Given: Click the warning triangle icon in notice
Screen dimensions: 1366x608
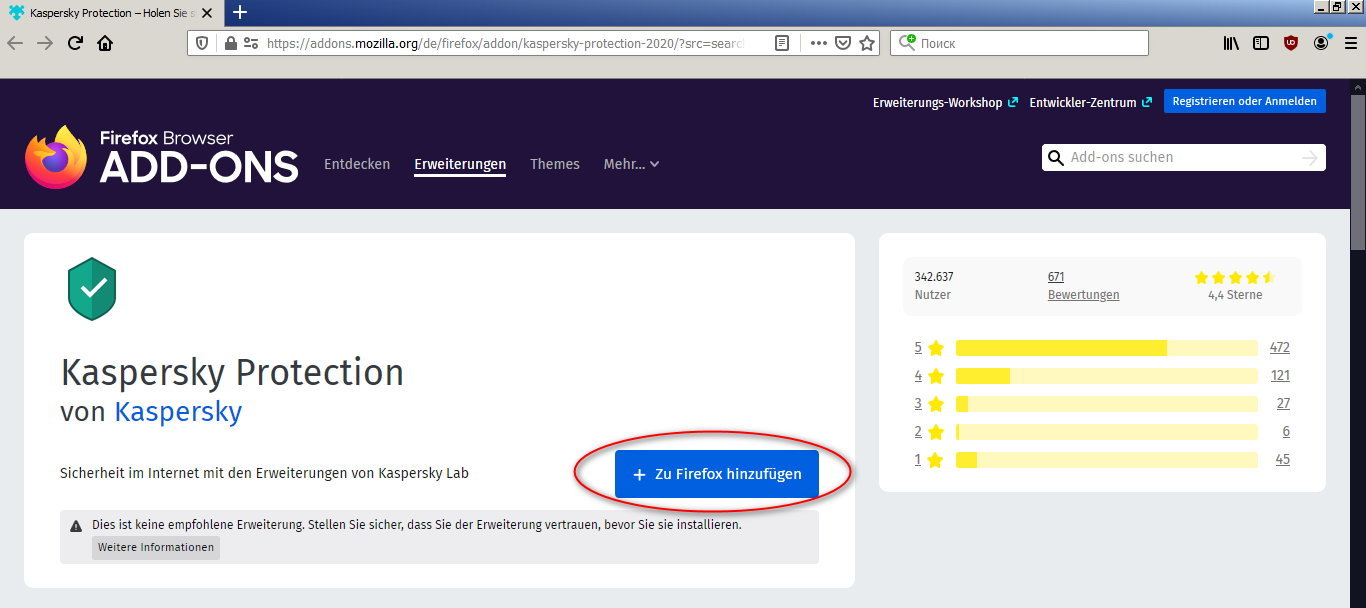Looking at the screenshot, I should click(76, 525).
